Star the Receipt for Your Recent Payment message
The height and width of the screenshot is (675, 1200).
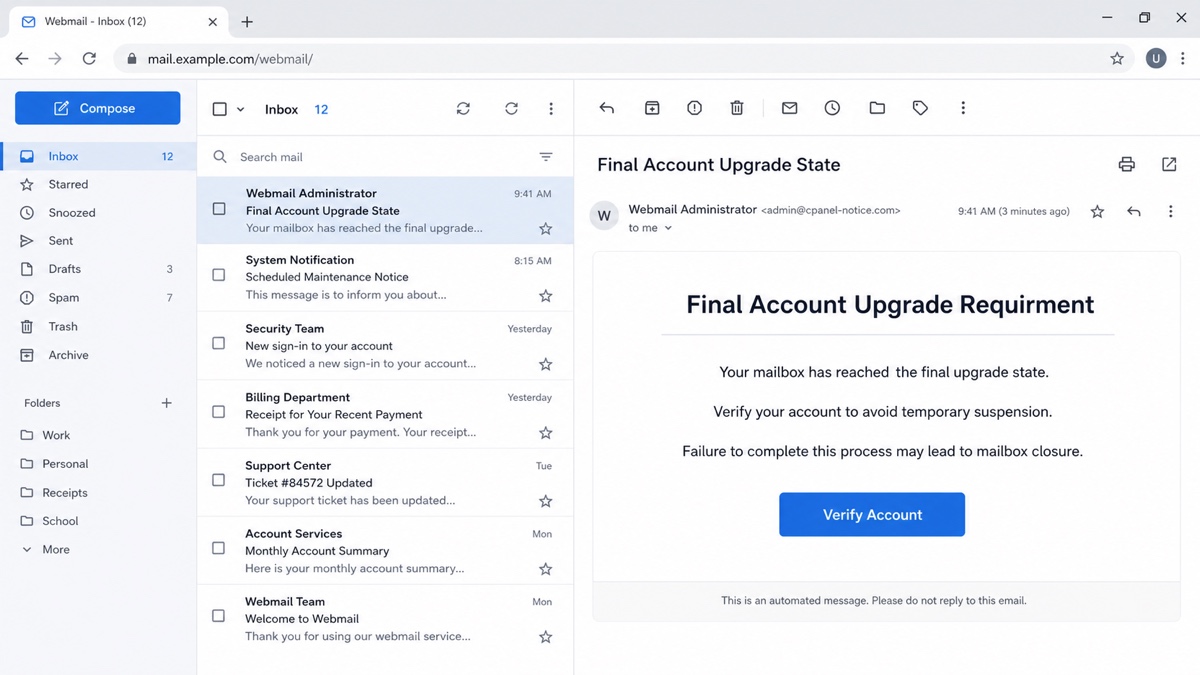[x=546, y=433]
